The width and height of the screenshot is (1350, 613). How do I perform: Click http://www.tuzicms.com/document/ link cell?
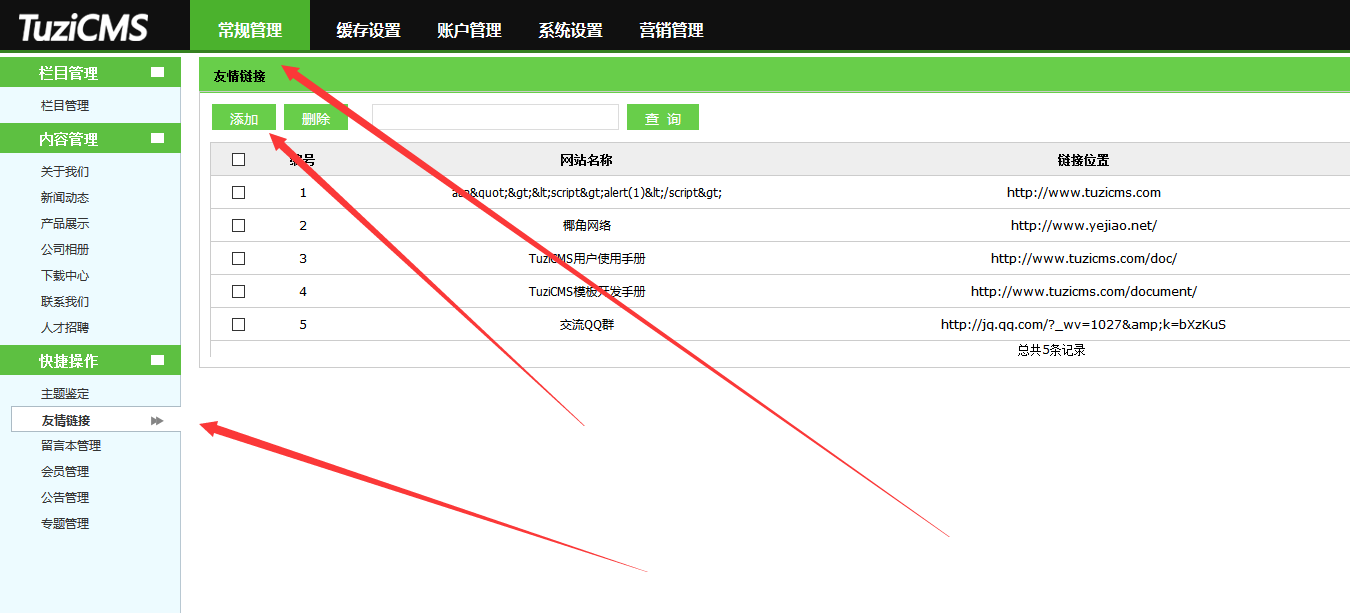(x=1084, y=291)
